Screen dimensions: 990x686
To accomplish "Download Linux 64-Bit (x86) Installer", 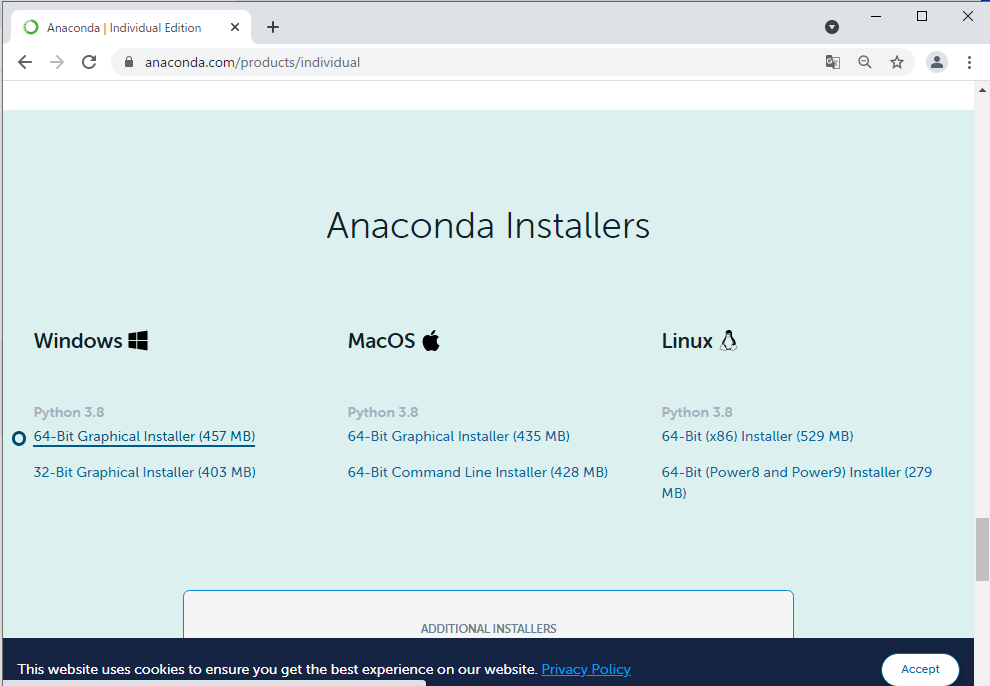I will [757, 437].
